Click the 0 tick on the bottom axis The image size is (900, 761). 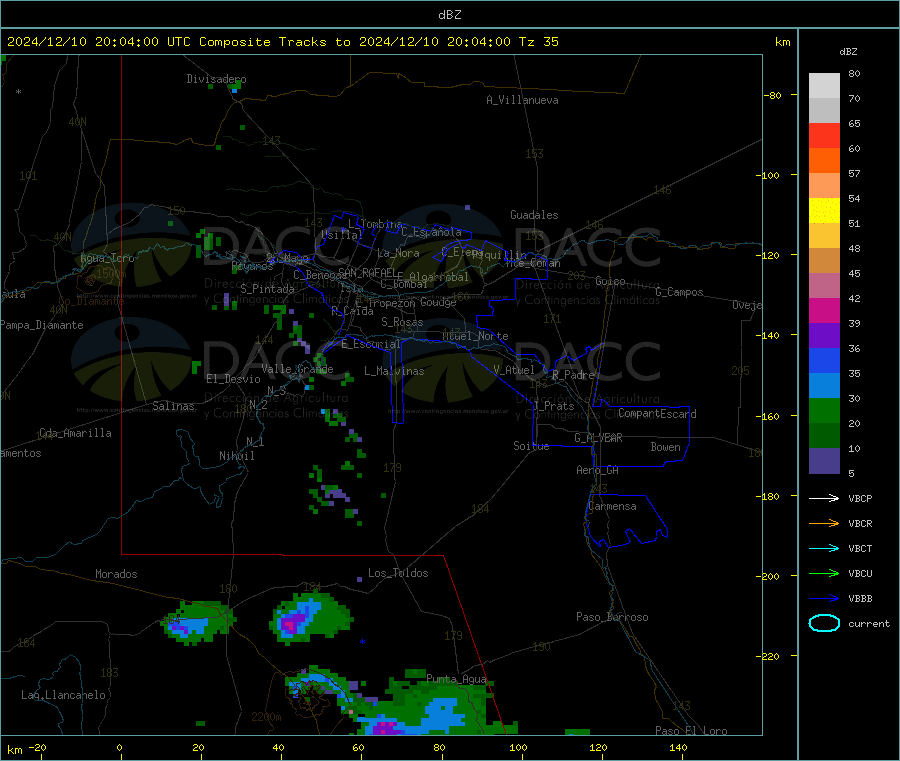(x=119, y=747)
